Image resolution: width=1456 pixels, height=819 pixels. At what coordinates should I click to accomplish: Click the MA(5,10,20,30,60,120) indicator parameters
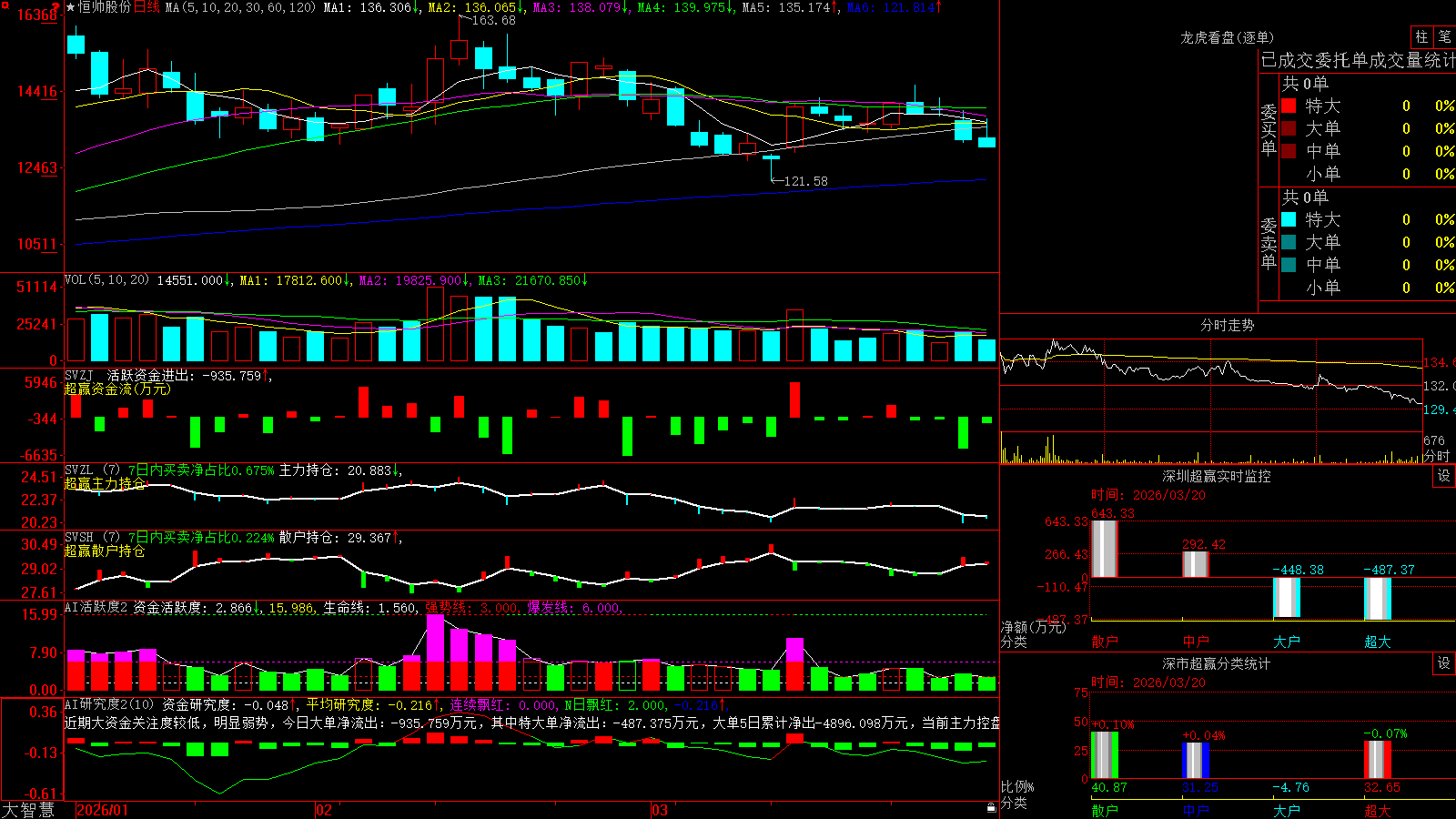click(240, 7)
